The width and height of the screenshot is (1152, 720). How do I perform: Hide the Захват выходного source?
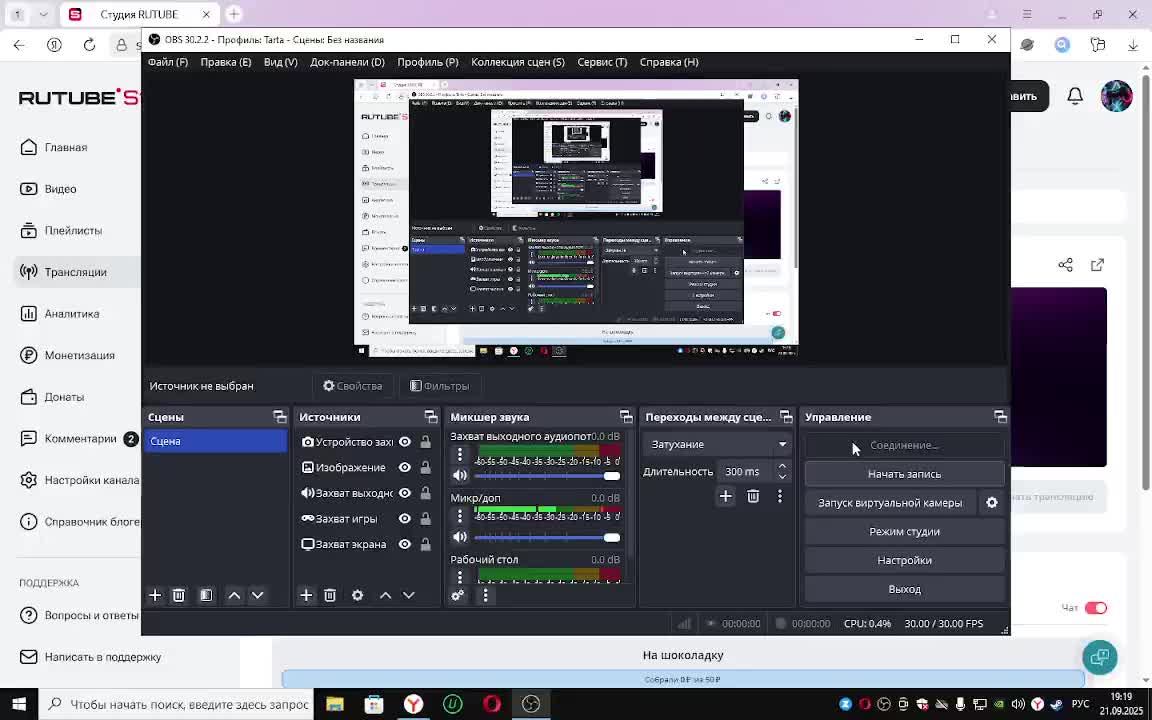coord(405,493)
